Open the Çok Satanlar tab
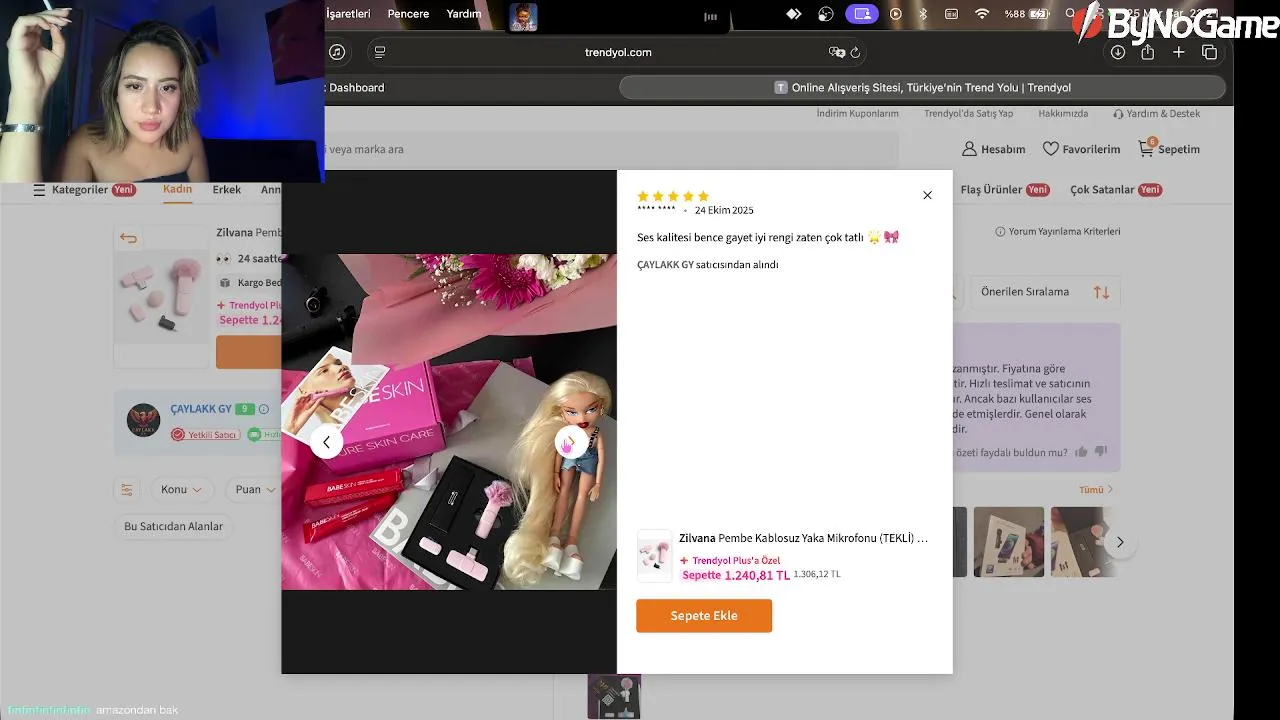Image resolution: width=1280 pixels, height=720 pixels. (x=1116, y=190)
